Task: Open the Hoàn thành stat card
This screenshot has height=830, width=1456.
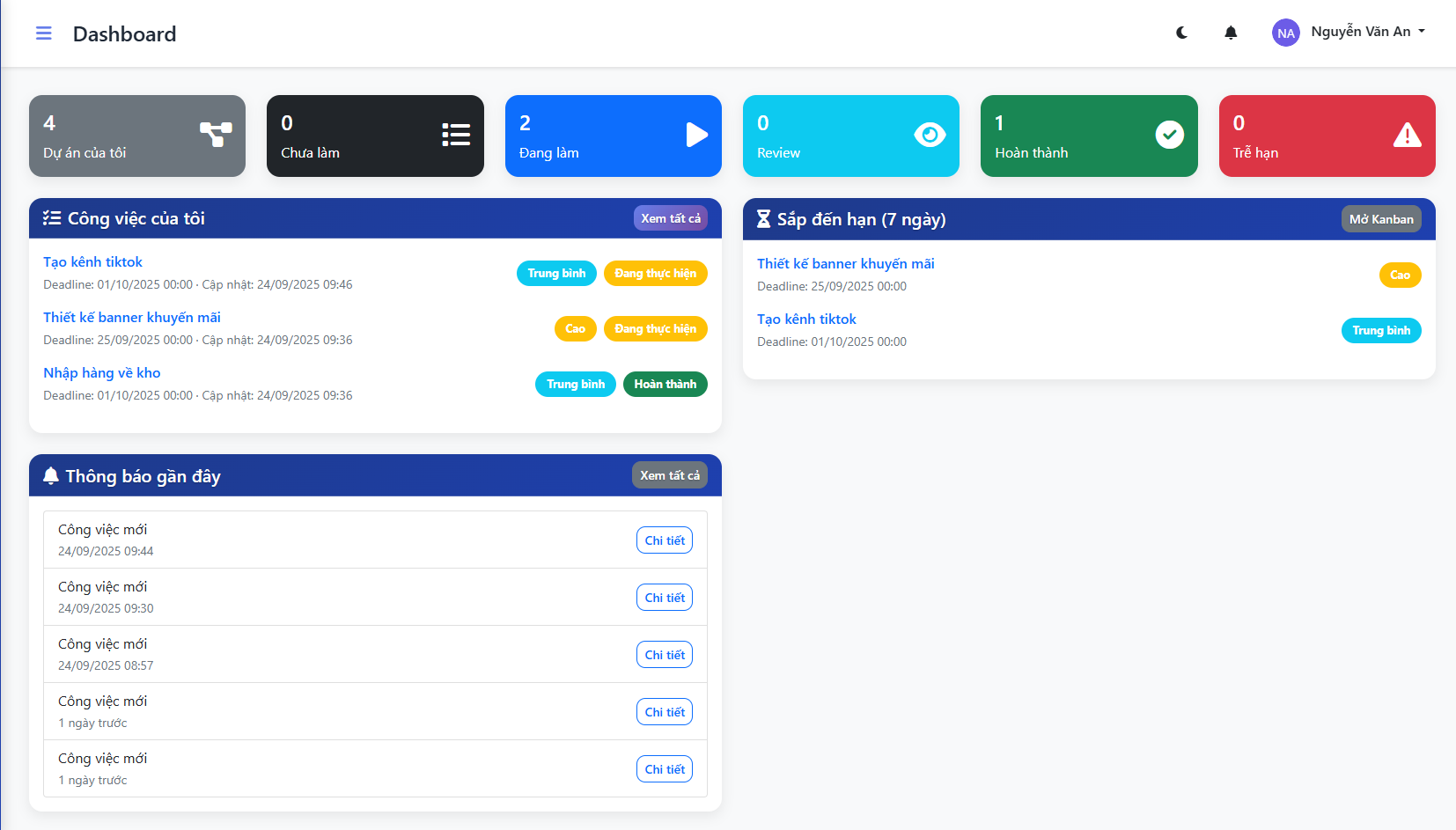Action: tap(1089, 136)
